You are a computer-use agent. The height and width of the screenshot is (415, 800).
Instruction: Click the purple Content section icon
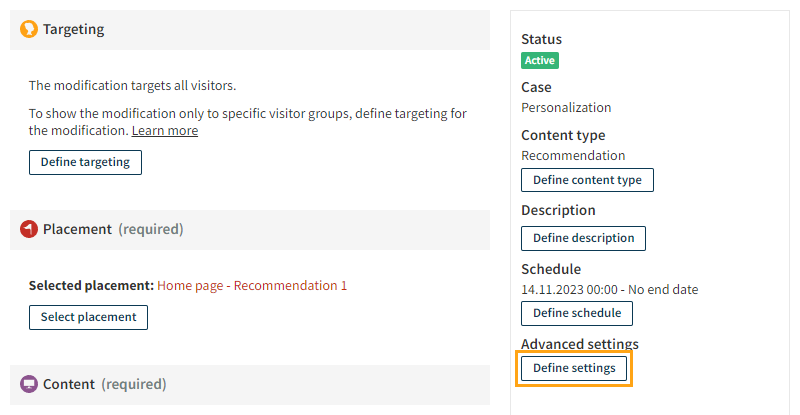29,384
